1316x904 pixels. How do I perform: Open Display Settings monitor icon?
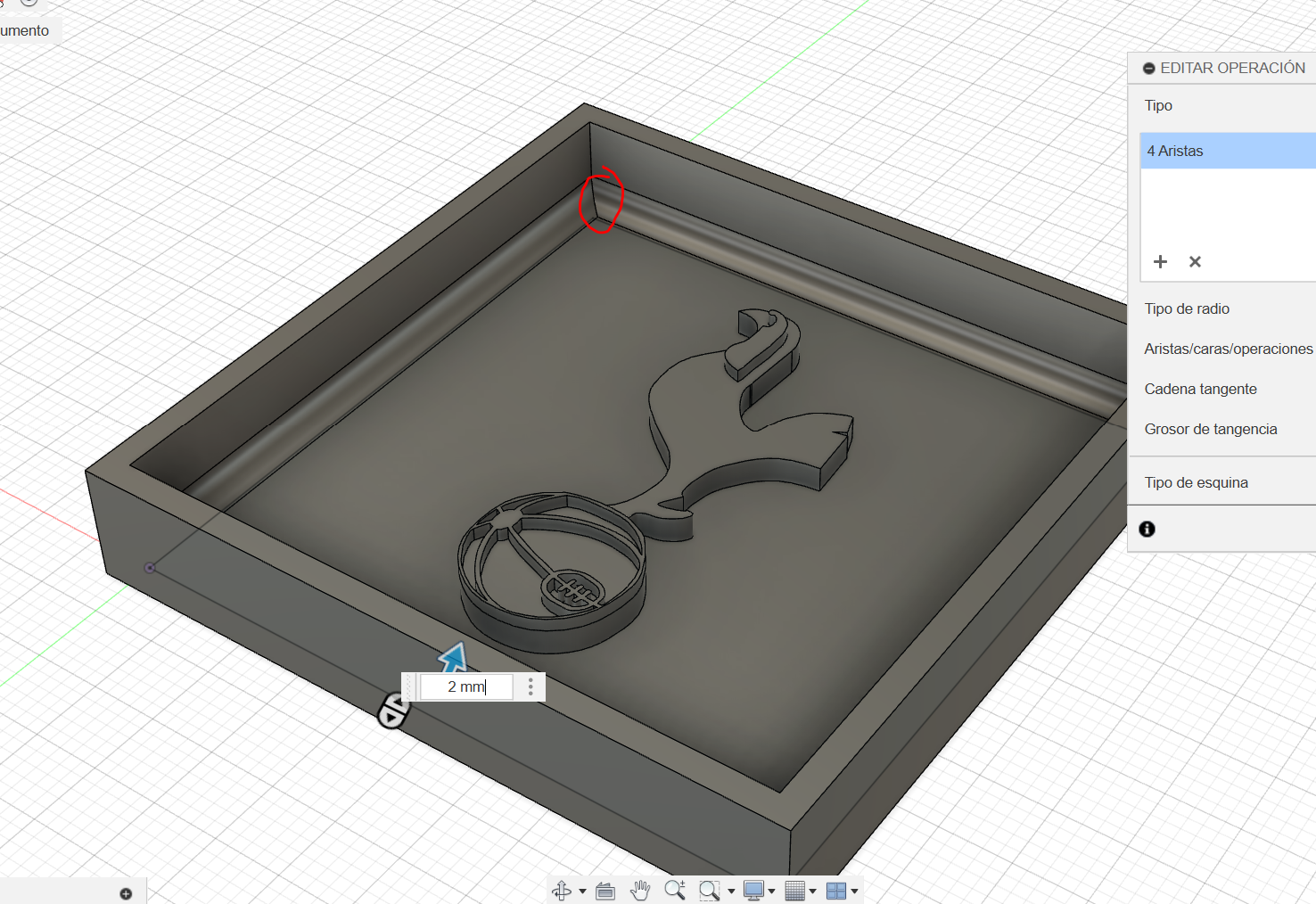click(753, 890)
